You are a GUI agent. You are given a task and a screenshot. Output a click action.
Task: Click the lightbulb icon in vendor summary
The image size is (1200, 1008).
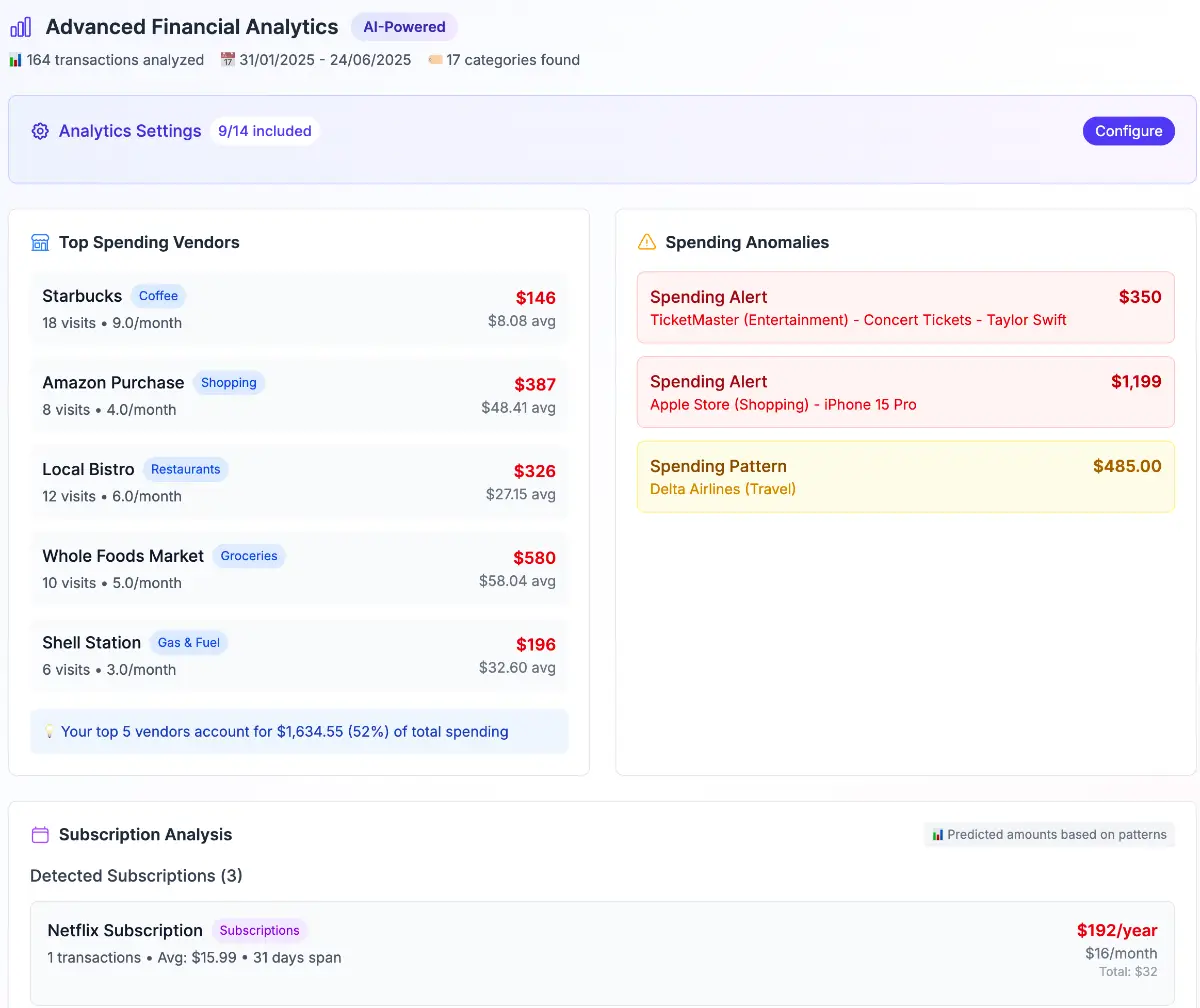click(49, 732)
